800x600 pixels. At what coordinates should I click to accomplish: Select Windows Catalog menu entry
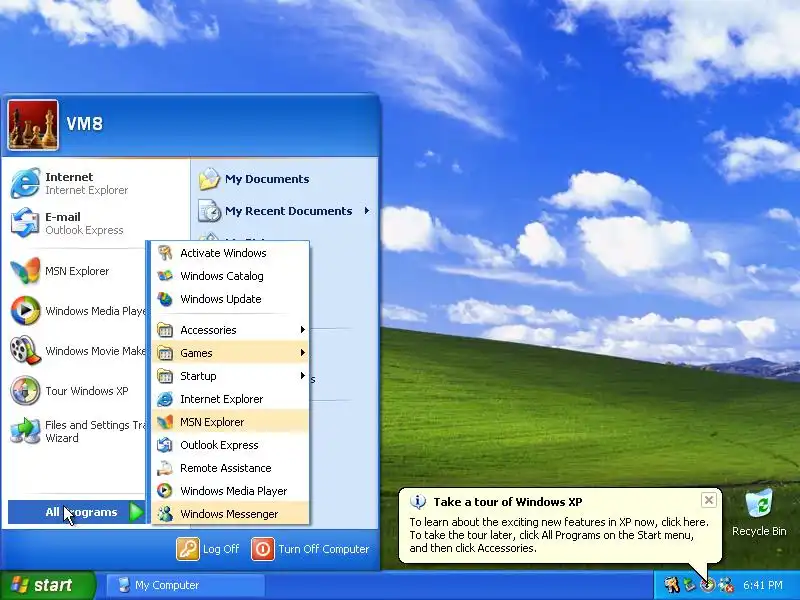point(231,276)
